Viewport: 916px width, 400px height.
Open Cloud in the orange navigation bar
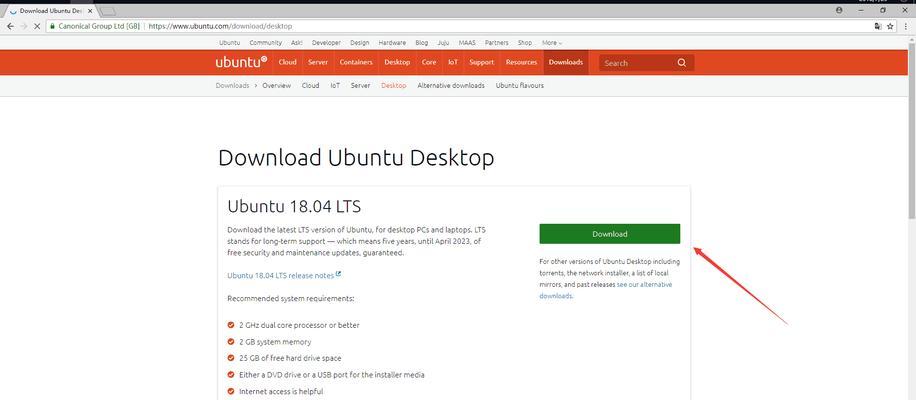tap(287, 62)
